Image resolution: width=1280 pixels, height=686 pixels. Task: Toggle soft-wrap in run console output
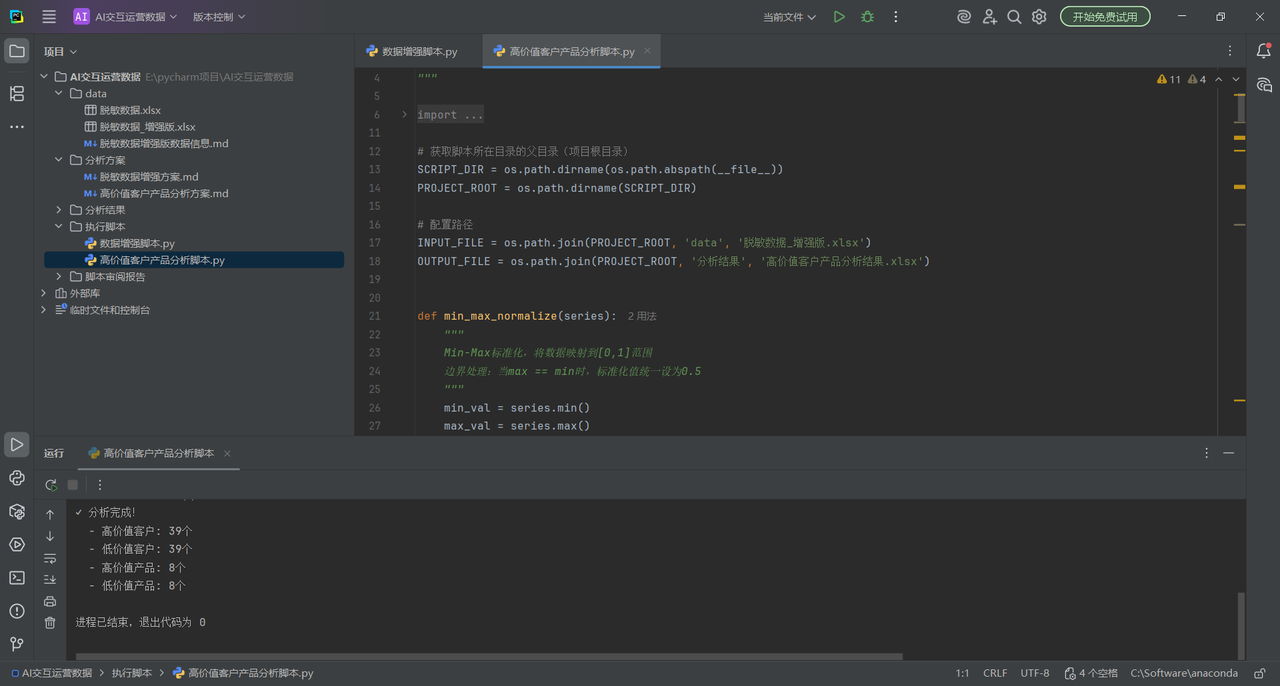click(x=50, y=558)
